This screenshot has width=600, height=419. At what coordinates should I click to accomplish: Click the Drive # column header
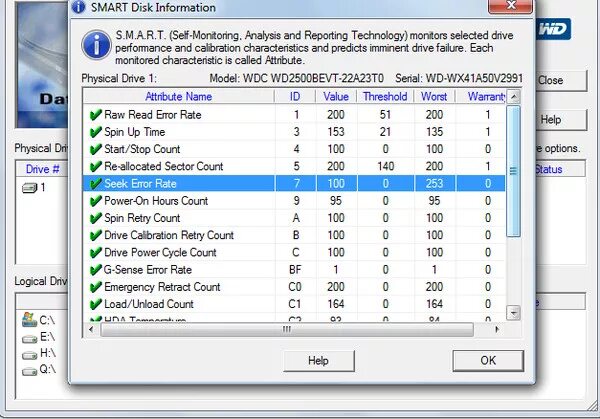(42, 169)
